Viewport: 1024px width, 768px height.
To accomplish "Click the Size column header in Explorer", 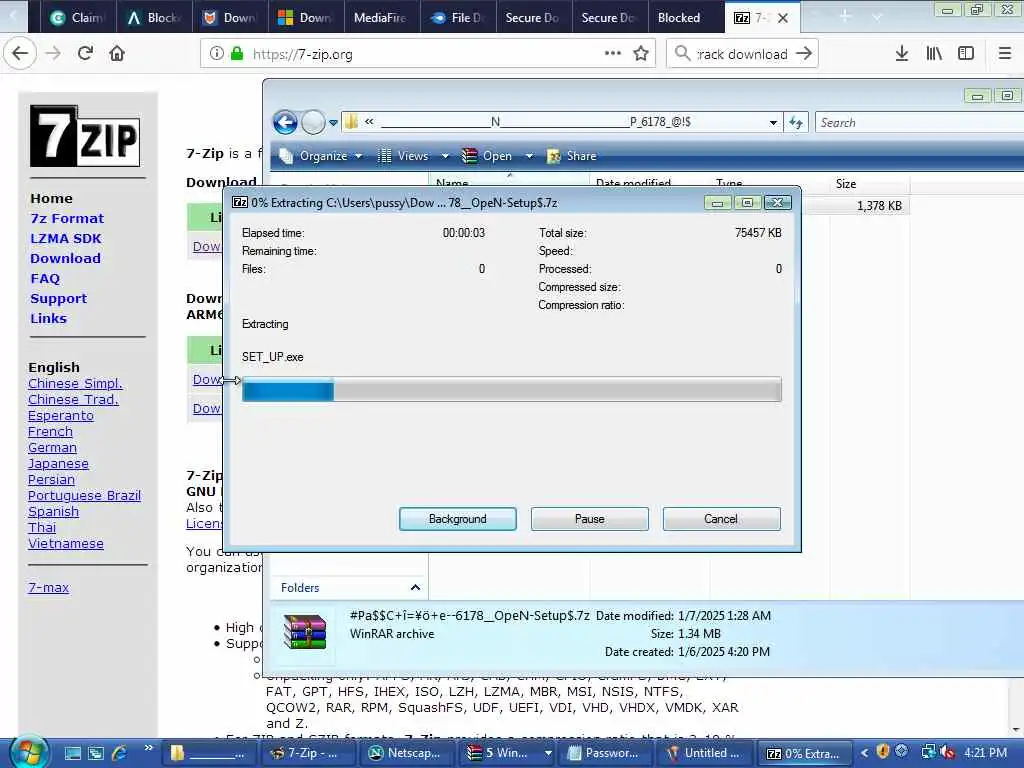I will click(x=869, y=184).
